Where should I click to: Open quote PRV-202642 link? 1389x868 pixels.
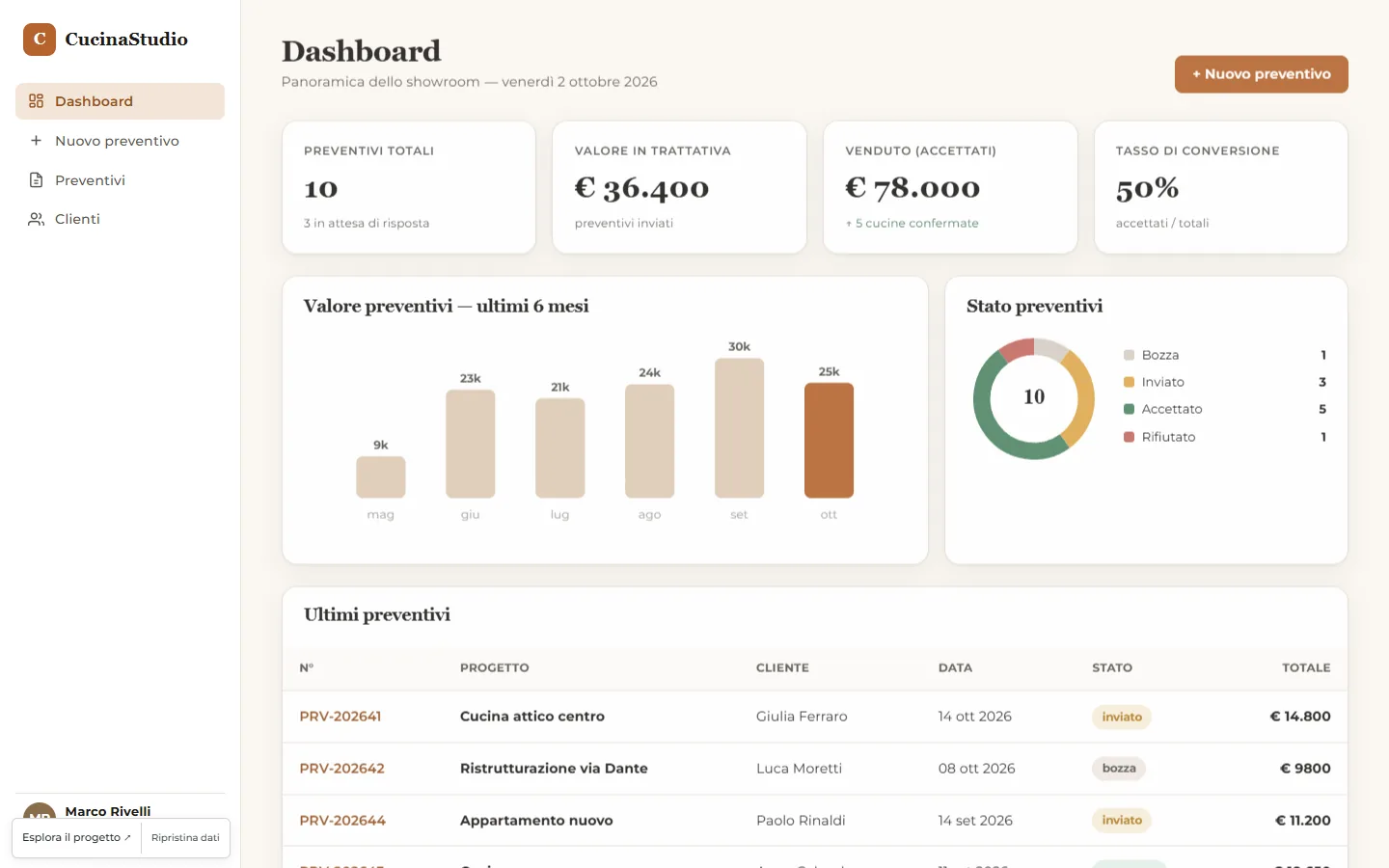pyautogui.click(x=342, y=769)
